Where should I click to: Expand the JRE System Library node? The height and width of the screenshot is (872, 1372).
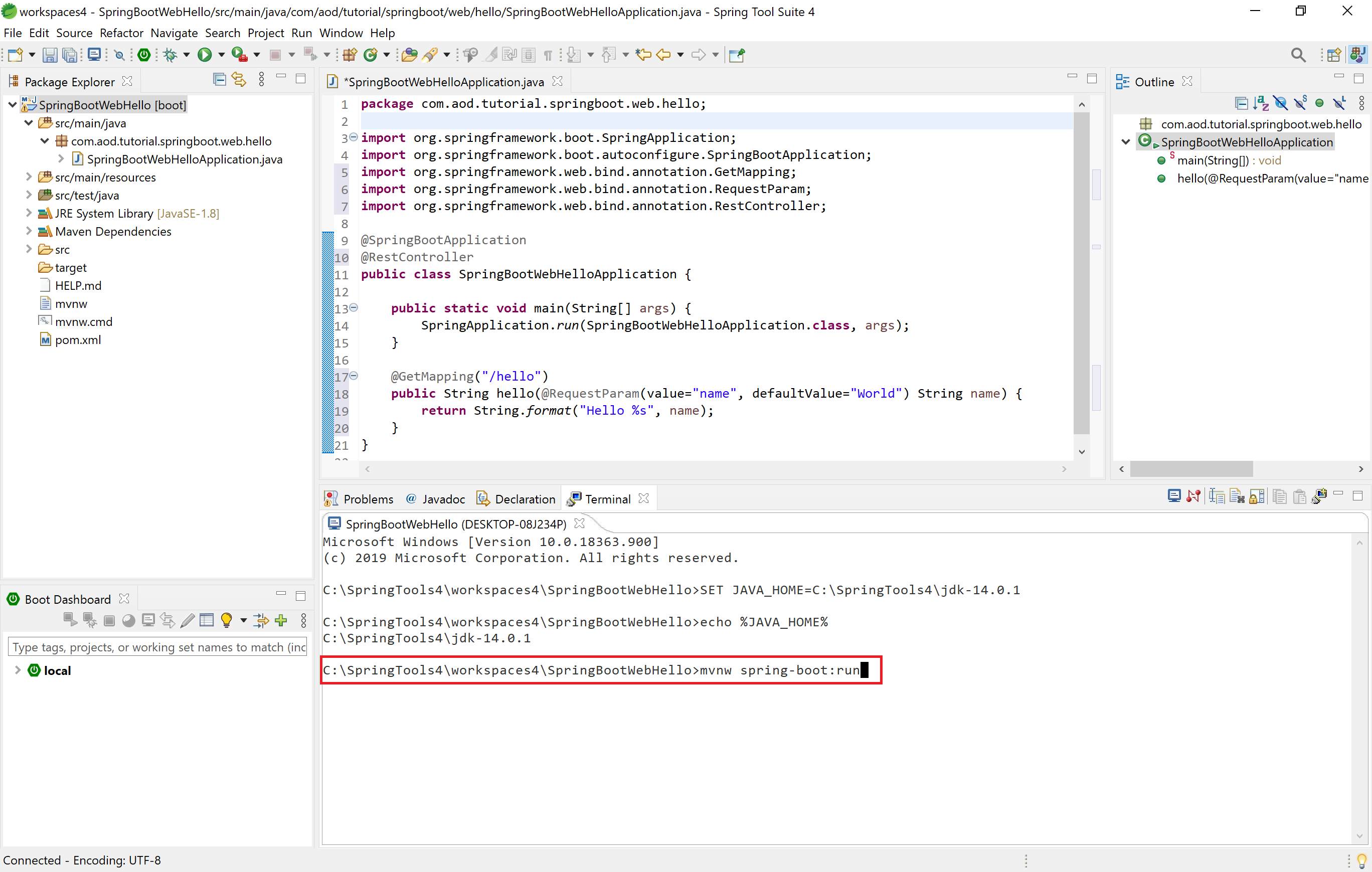28,213
